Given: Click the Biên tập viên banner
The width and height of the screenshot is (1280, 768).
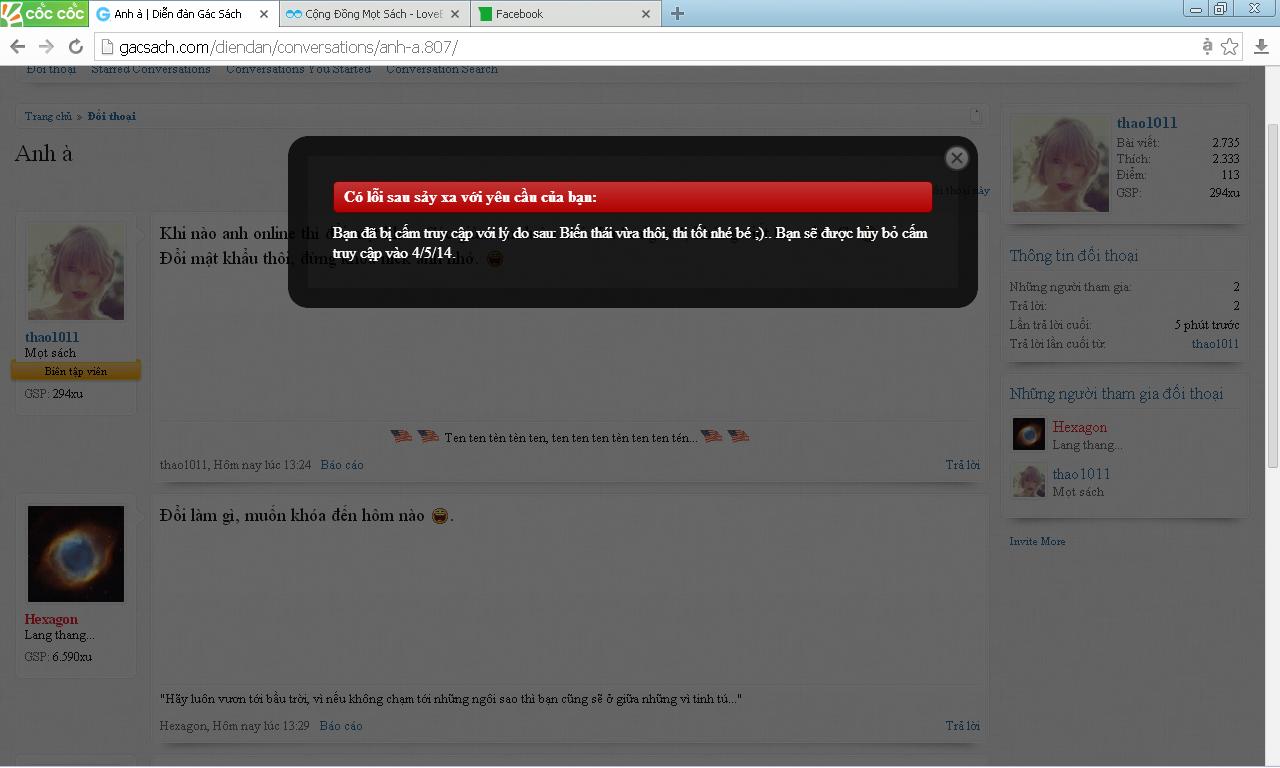Looking at the screenshot, I should [76, 371].
